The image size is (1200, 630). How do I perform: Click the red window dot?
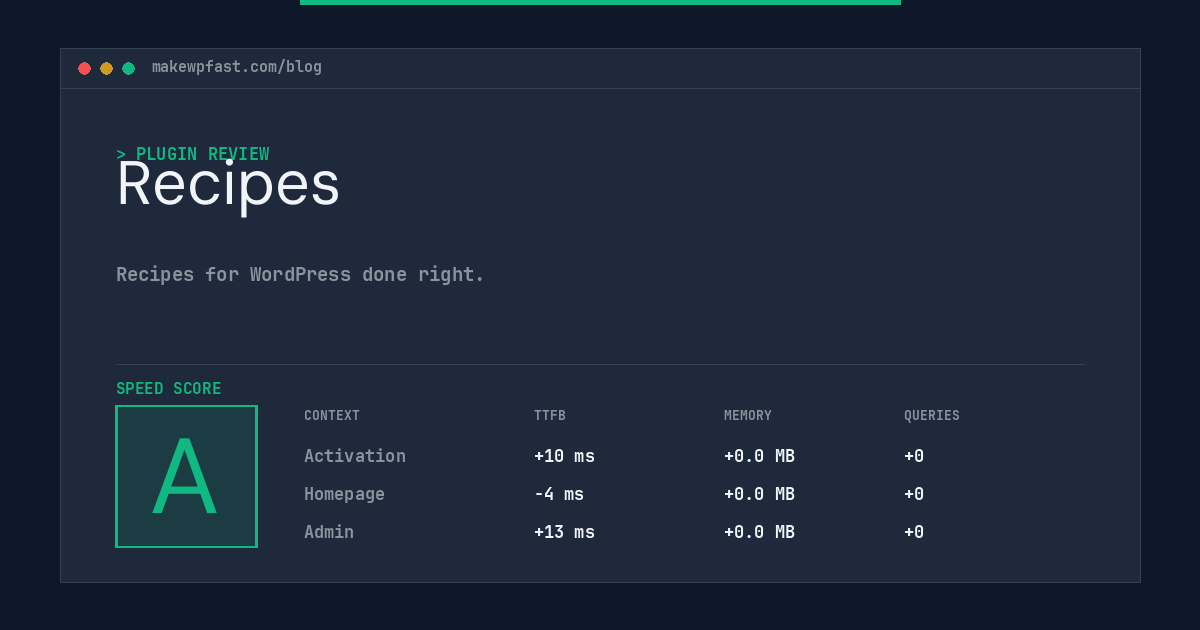(x=84, y=68)
